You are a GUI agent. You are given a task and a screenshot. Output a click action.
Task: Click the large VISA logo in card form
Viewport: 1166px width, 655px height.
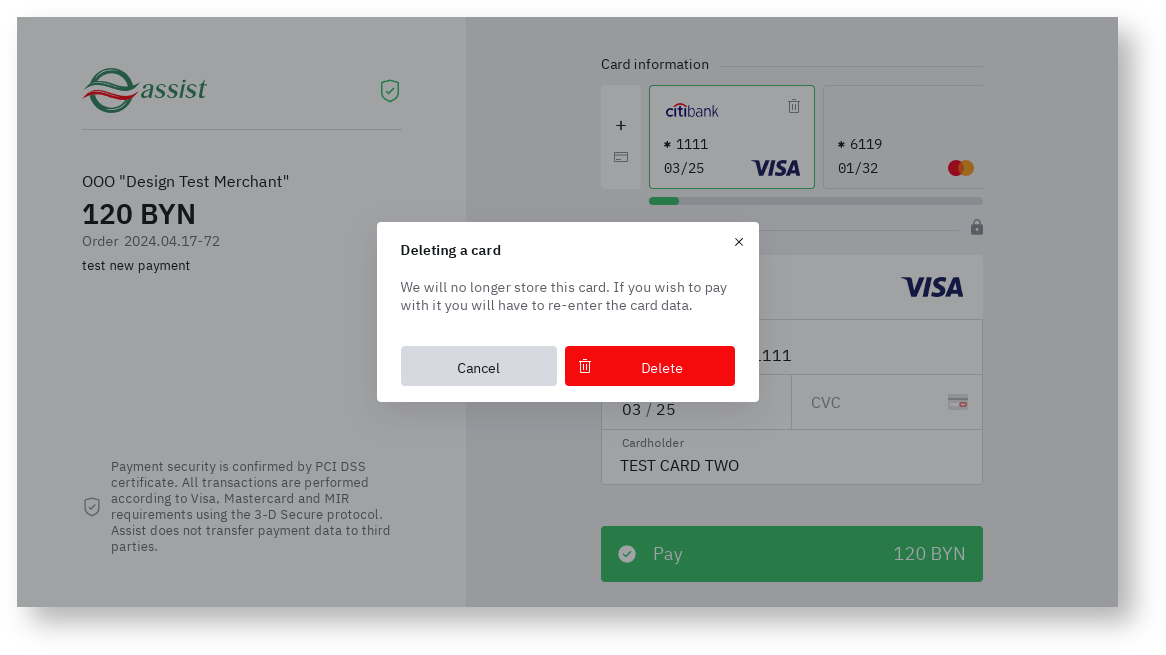click(932, 288)
